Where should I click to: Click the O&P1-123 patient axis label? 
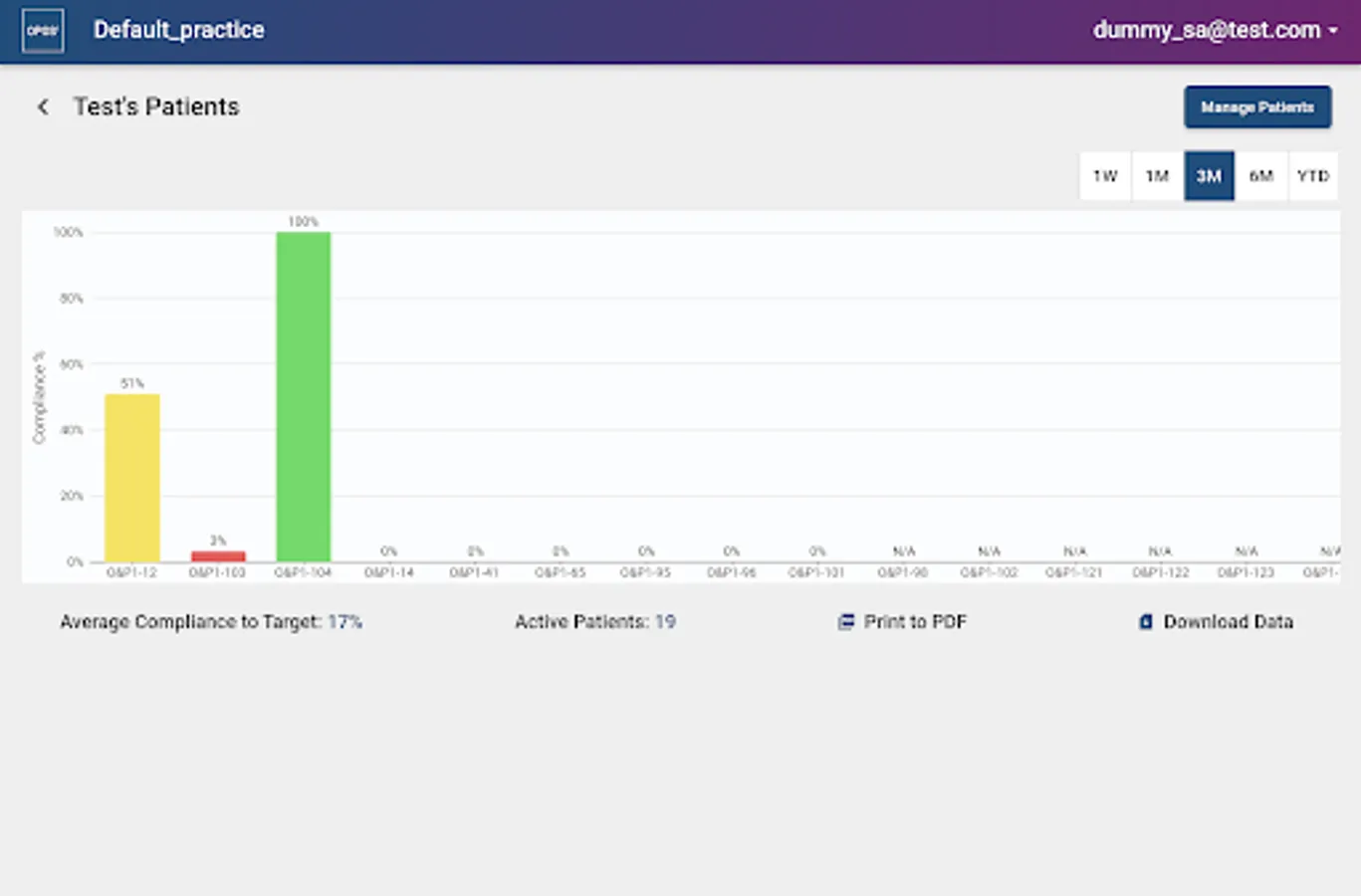pos(1246,572)
